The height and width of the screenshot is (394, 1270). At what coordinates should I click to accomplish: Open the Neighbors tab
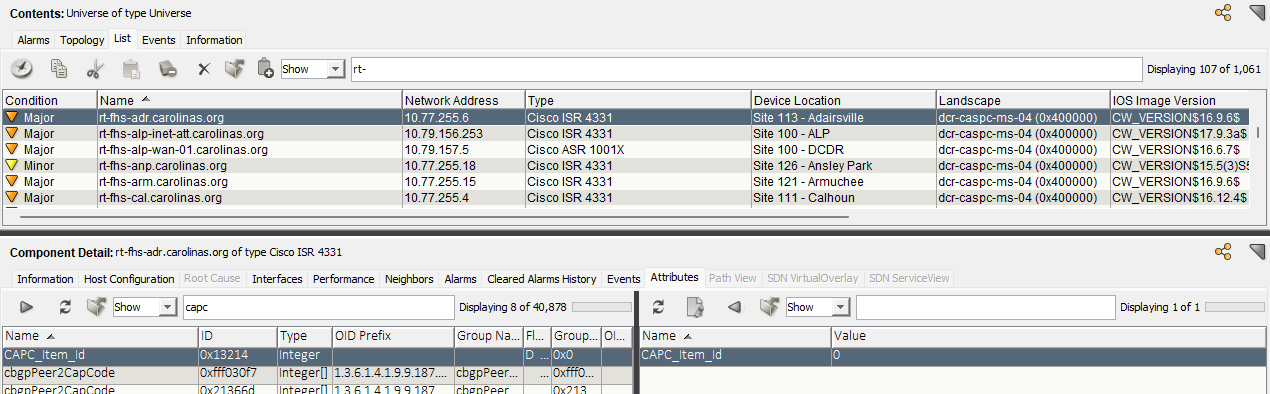point(409,279)
